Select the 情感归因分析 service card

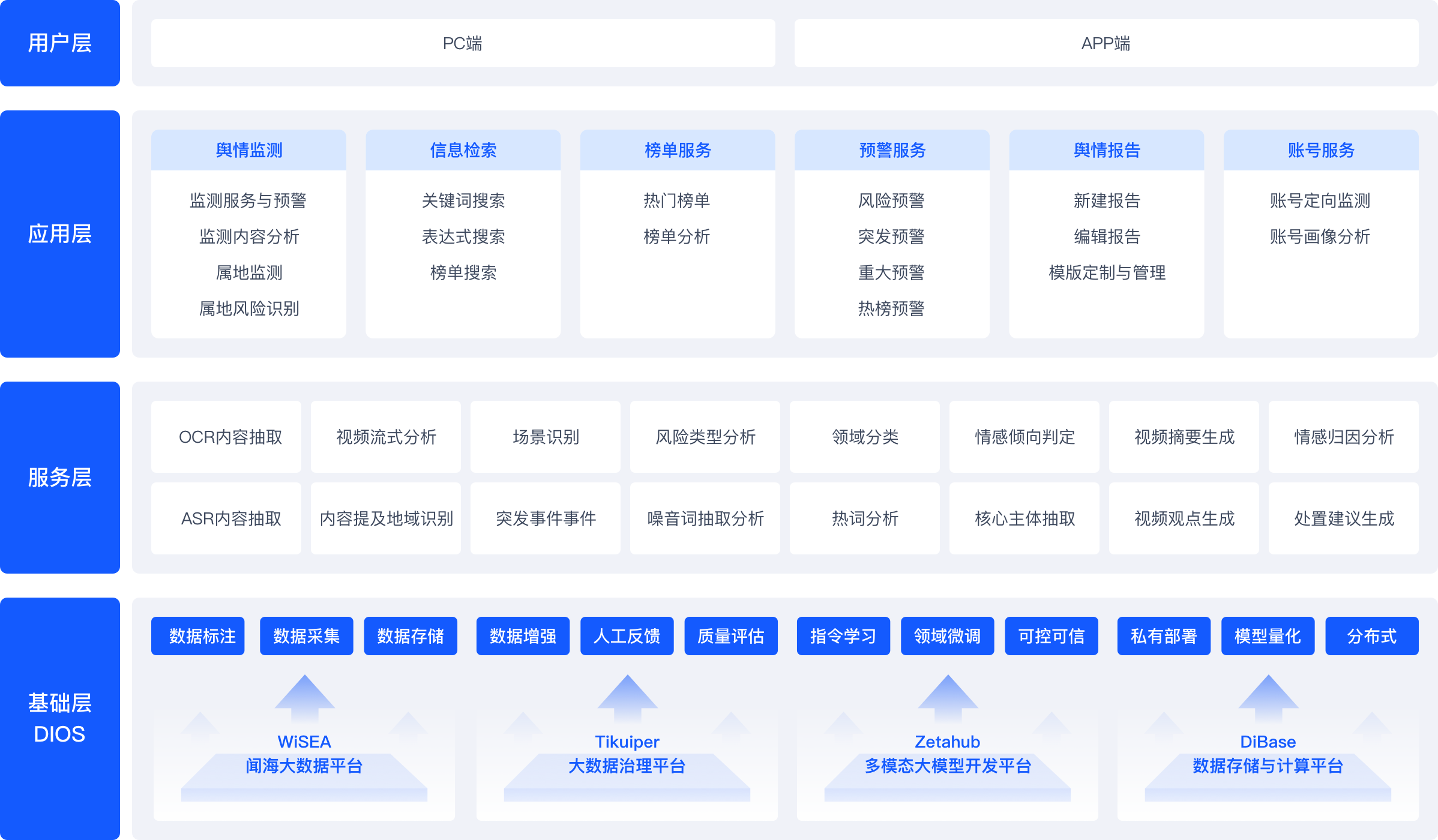point(1344,437)
